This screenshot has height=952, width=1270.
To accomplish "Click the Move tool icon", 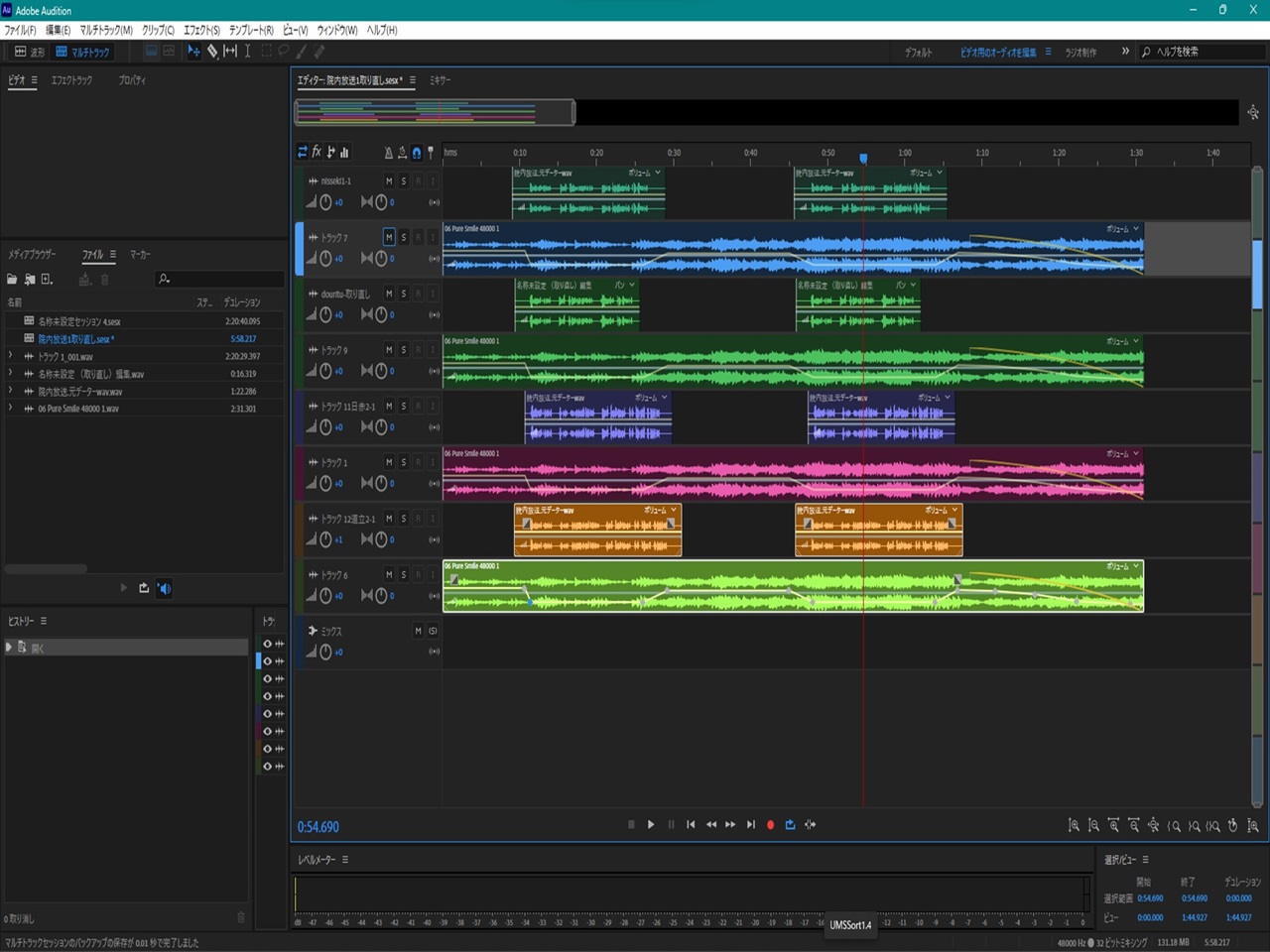I will [x=194, y=52].
